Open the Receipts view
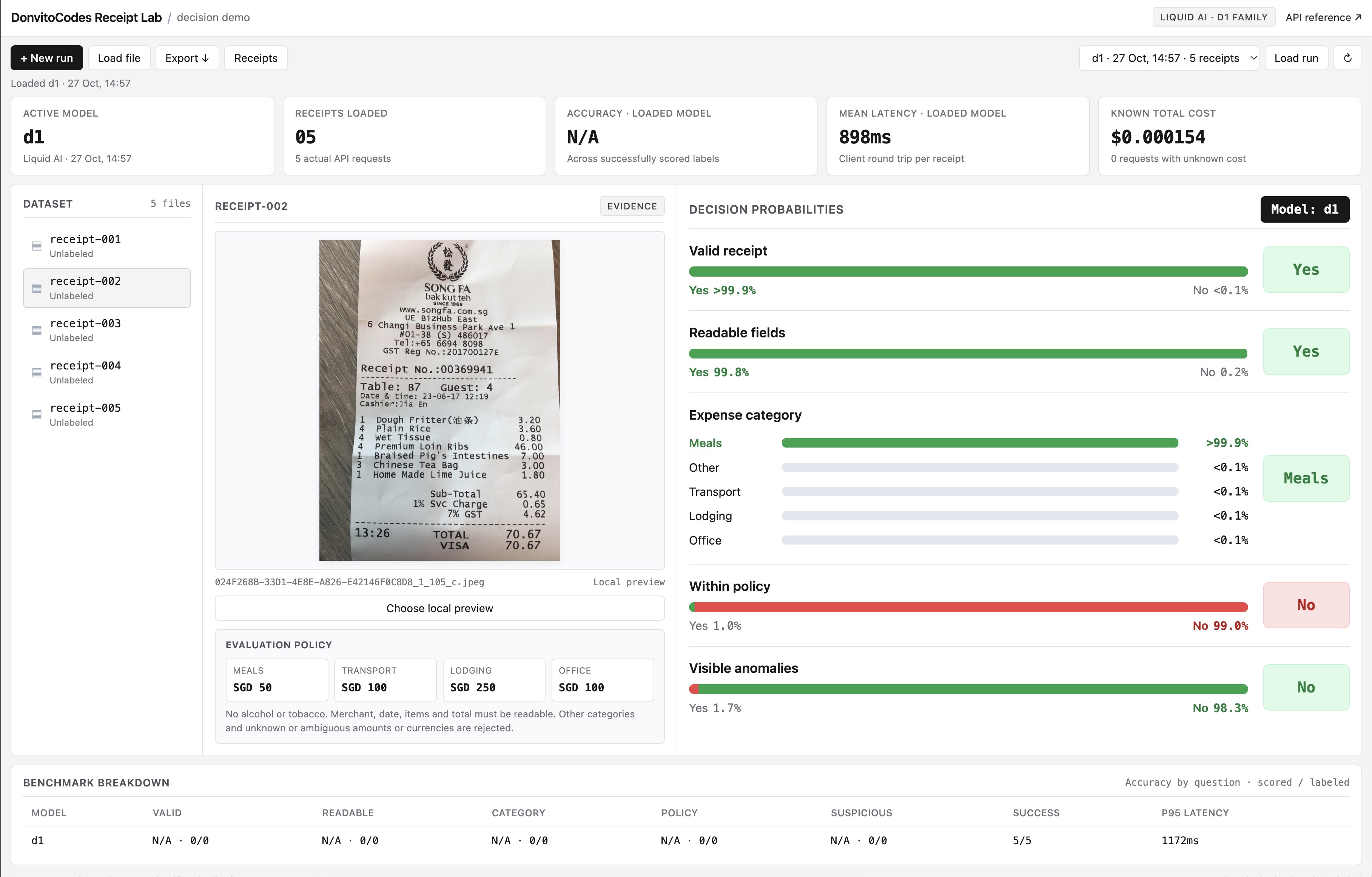Viewport: 1372px width, 877px height. point(256,58)
